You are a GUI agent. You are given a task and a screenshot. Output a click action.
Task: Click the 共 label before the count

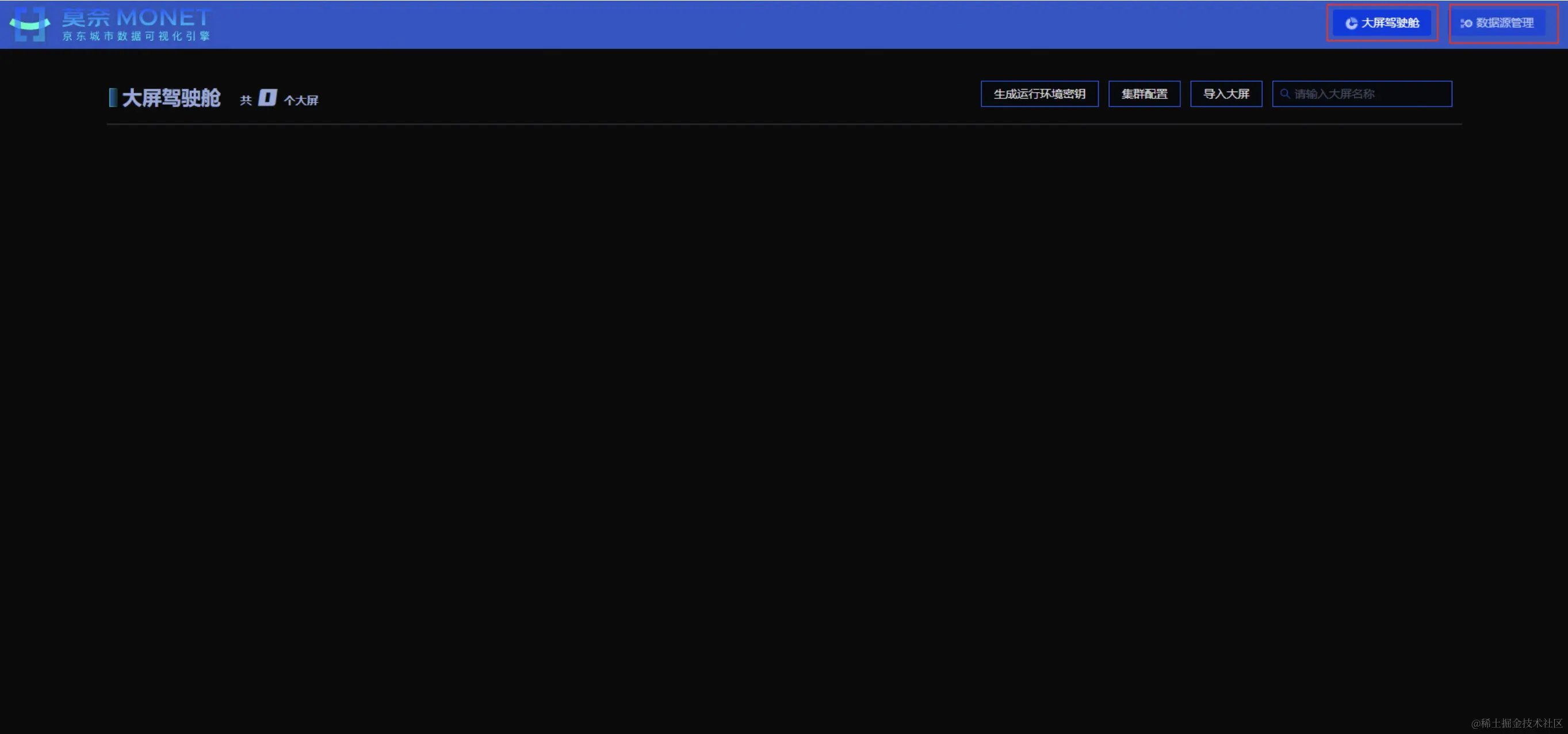coord(245,101)
